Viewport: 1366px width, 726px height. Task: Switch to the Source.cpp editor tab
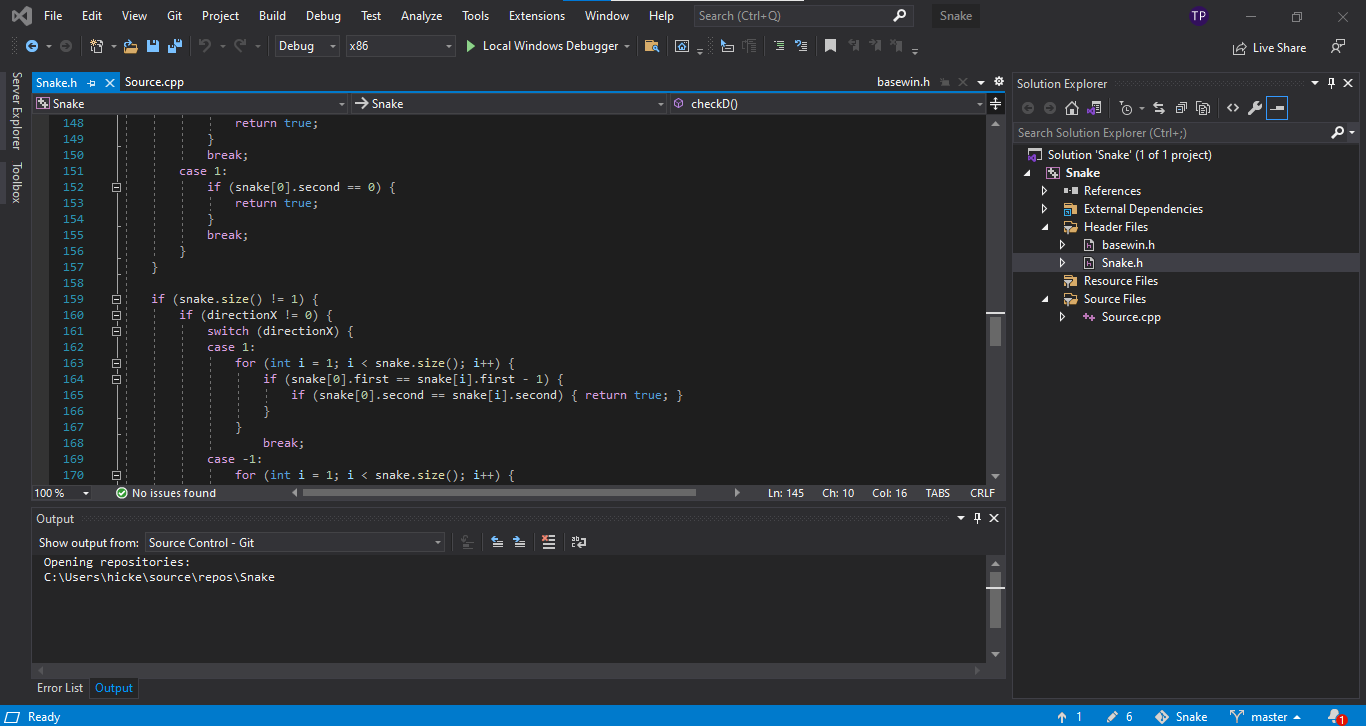click(154, 83)
